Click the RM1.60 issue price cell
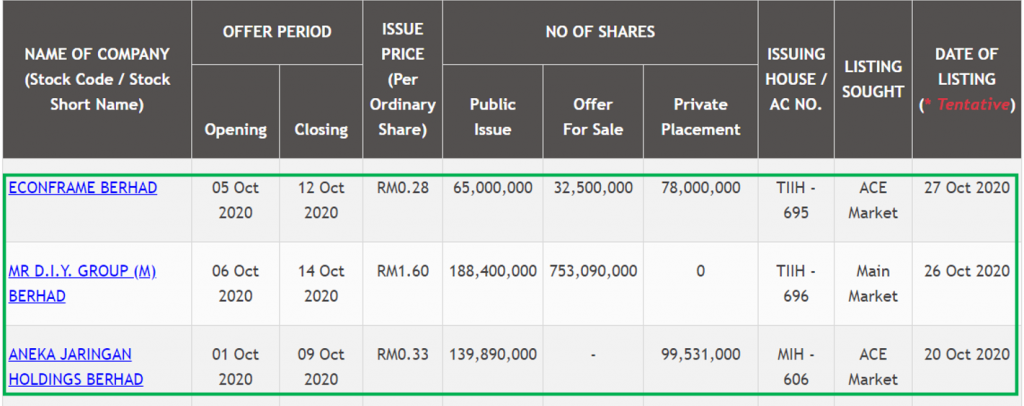The width and height of the screenshot is (1024, 406). click(x=403, y=271)
